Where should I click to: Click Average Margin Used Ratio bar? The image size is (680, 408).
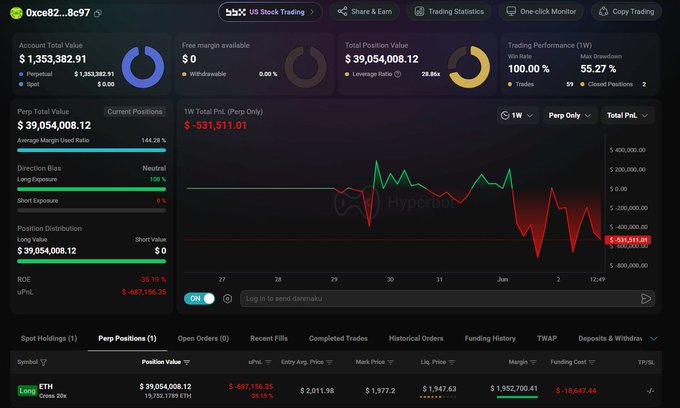tap(92, 150)
